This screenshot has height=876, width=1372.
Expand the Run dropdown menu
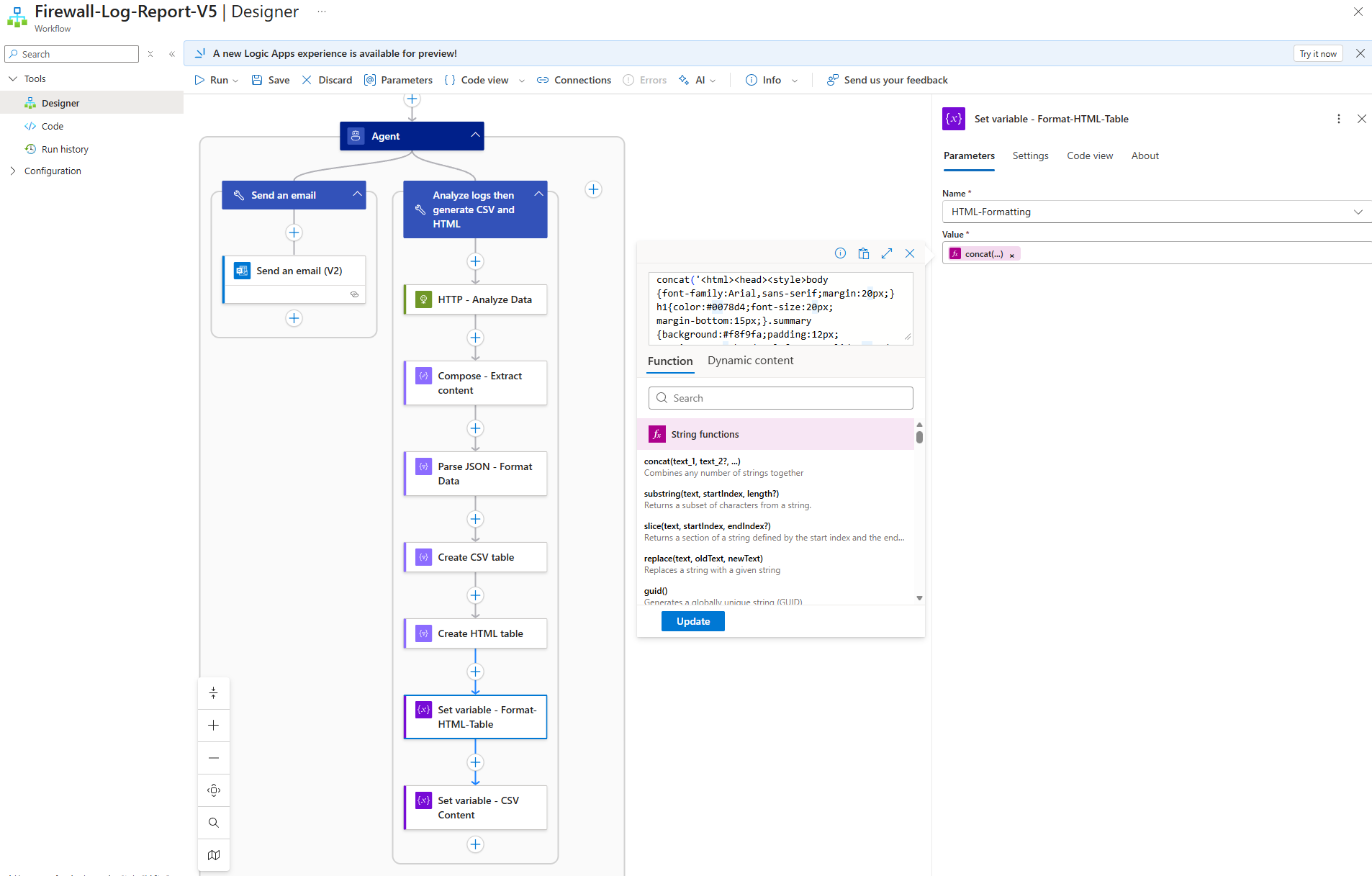click(x=235, y=81)
